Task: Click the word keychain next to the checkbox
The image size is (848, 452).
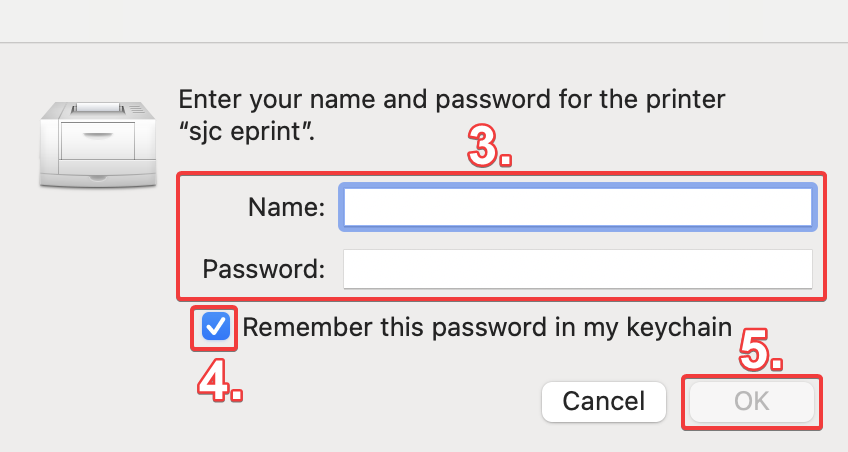Action: click(x=679, y=327)
